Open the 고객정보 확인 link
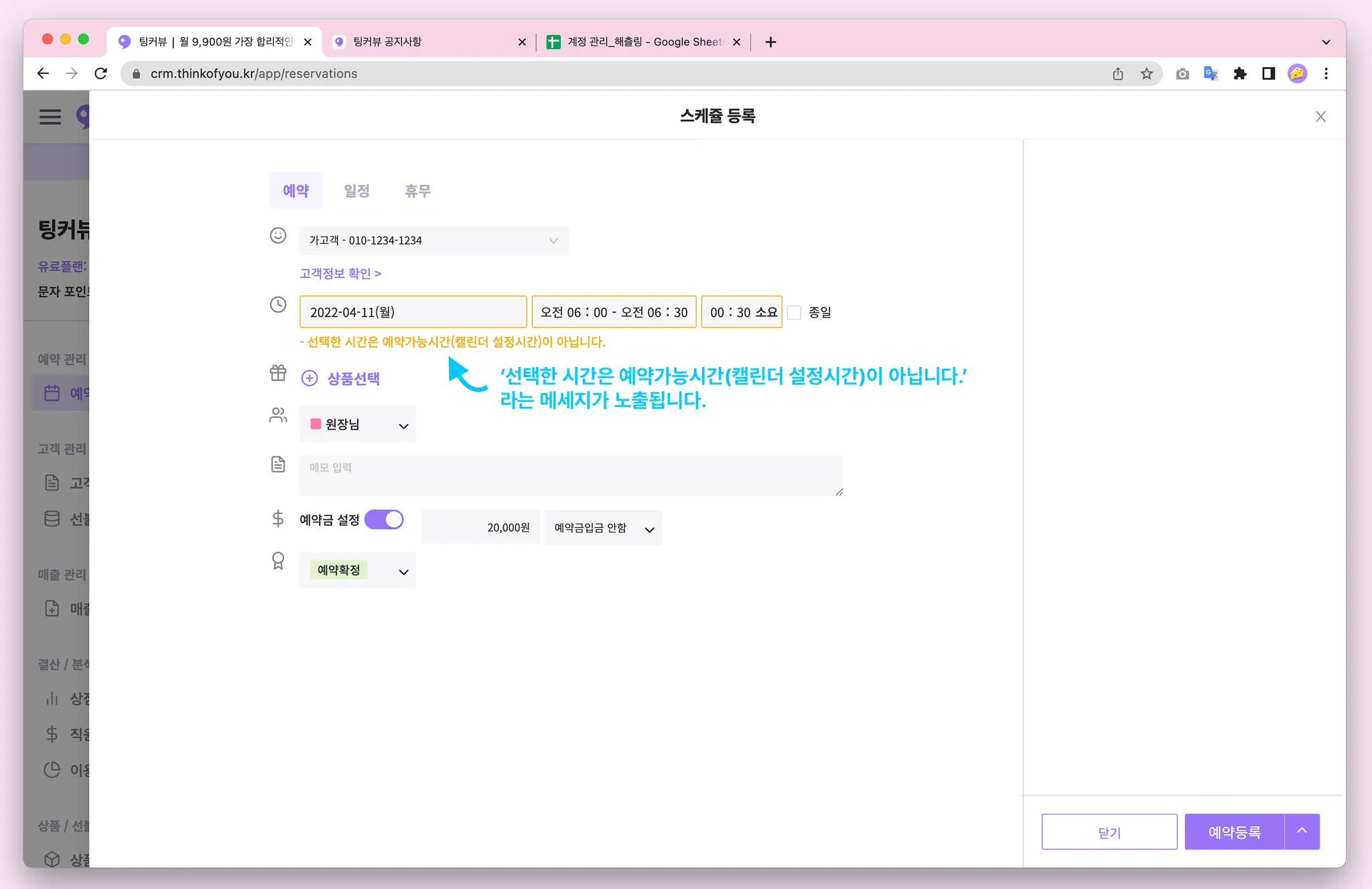Viewport: 1372px width, 889px height. click(x=340, y=273)
